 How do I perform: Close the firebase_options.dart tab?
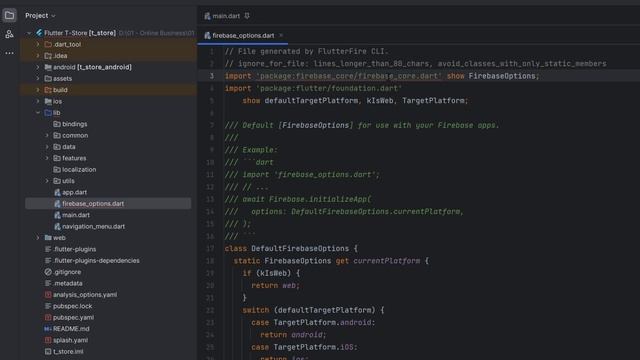[281, 36]
